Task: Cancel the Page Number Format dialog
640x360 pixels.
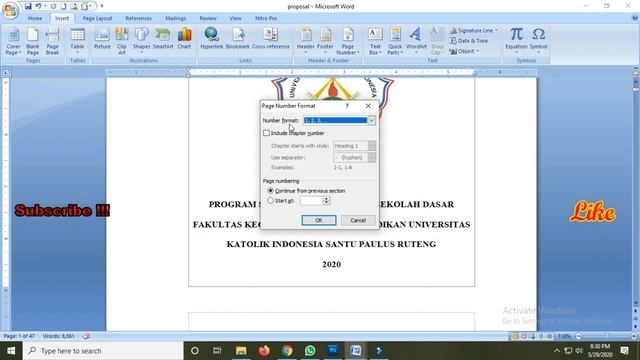Action: coord(358,220)
